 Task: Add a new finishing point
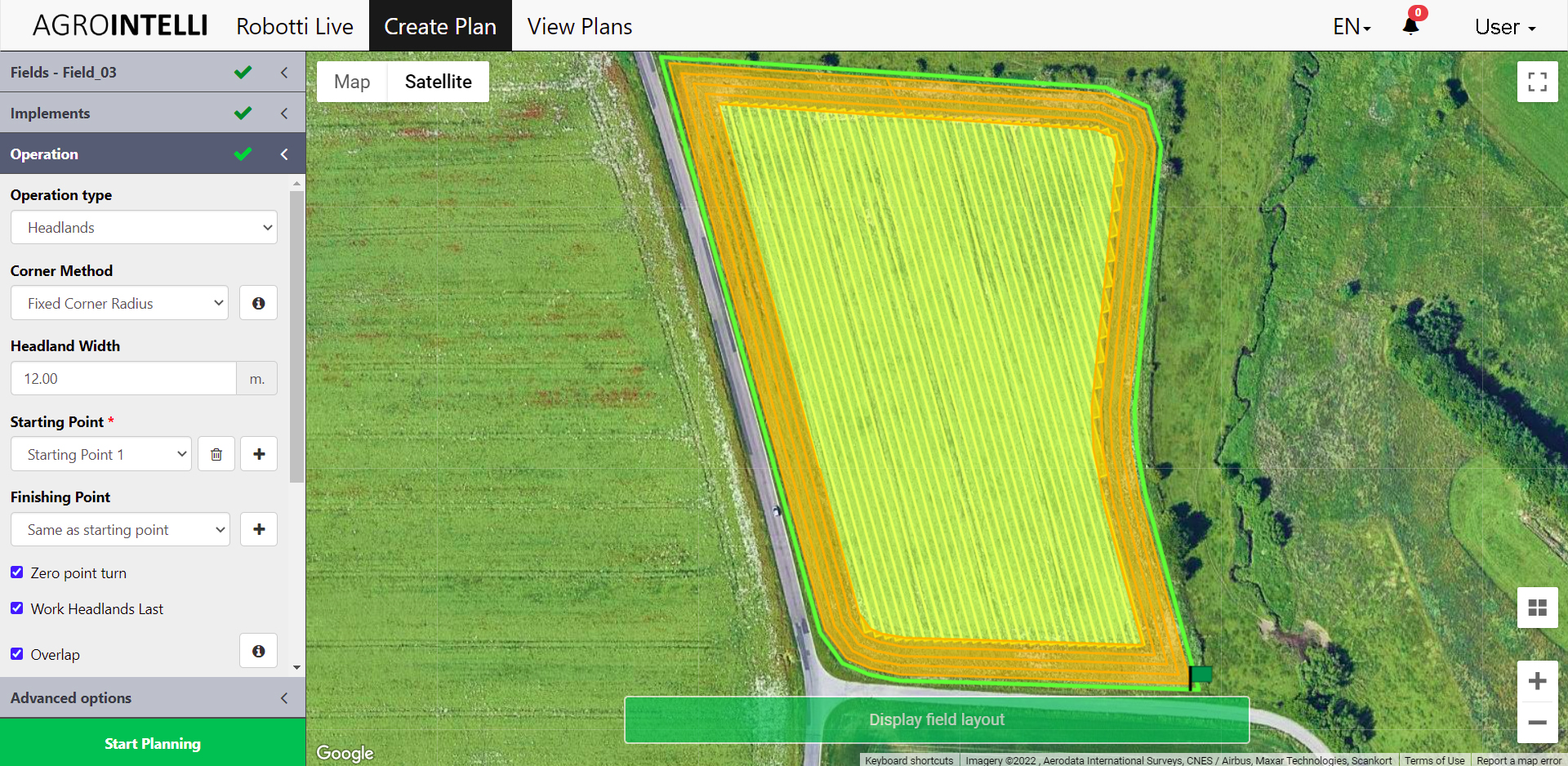259,529
